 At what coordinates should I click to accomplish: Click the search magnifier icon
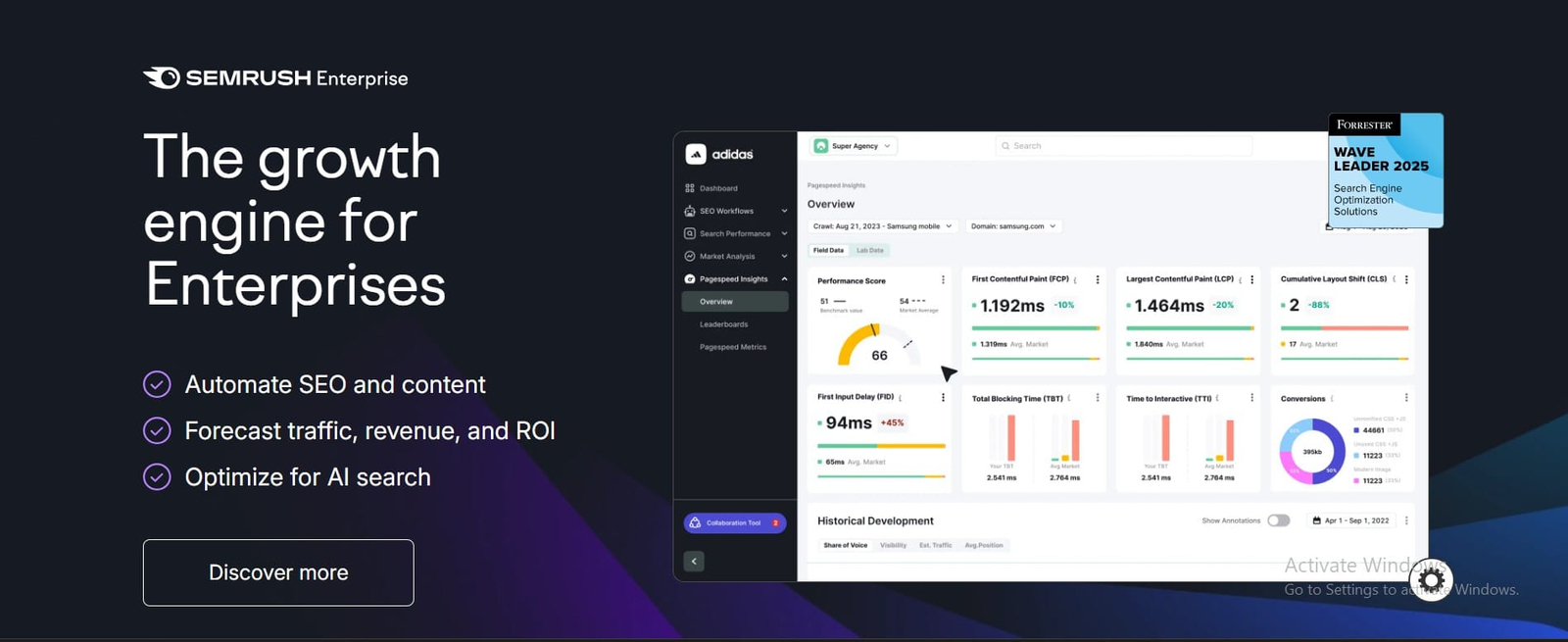click(1005, 146)
